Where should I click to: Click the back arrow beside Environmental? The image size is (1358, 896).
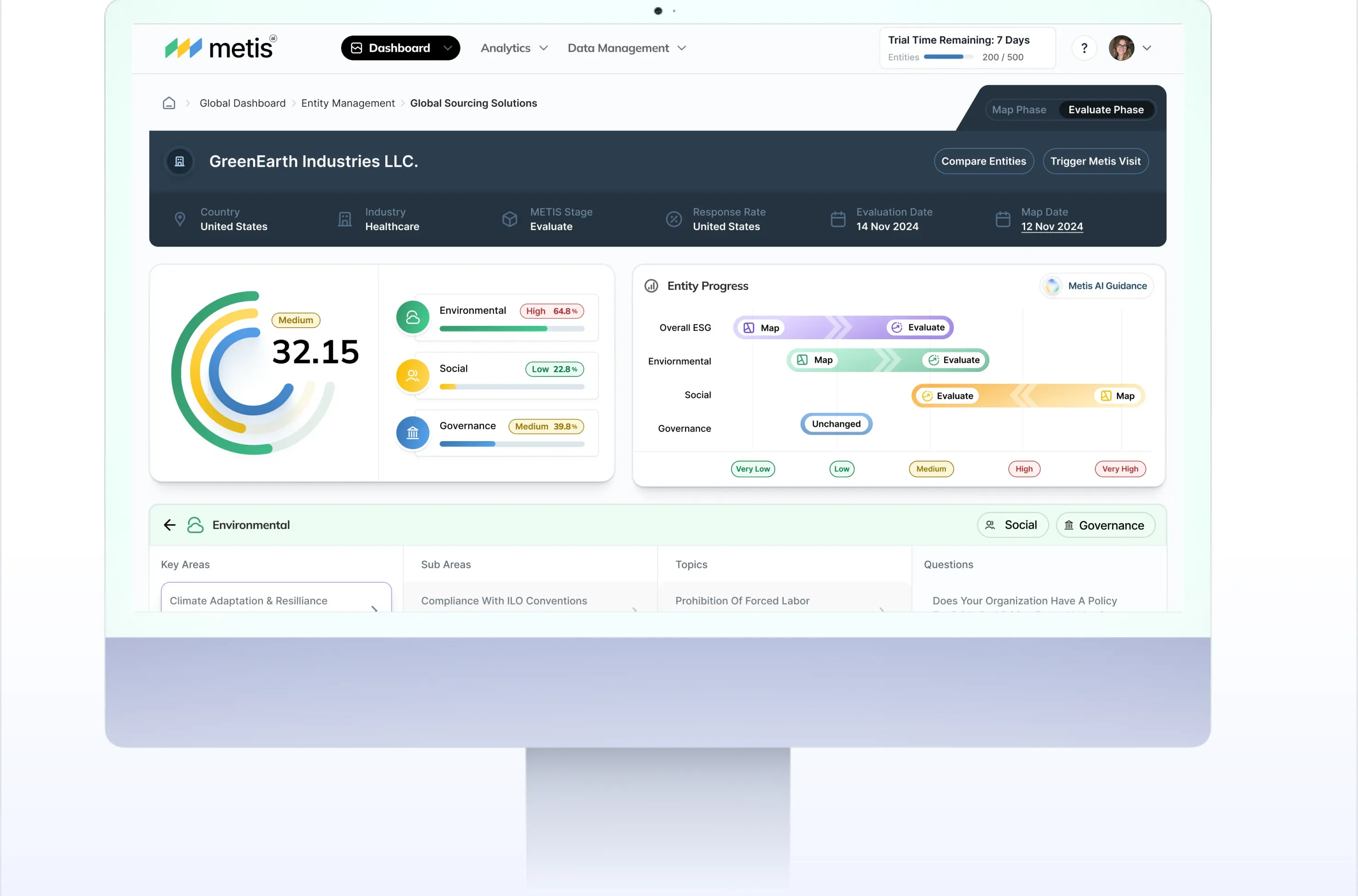[170, 525]
